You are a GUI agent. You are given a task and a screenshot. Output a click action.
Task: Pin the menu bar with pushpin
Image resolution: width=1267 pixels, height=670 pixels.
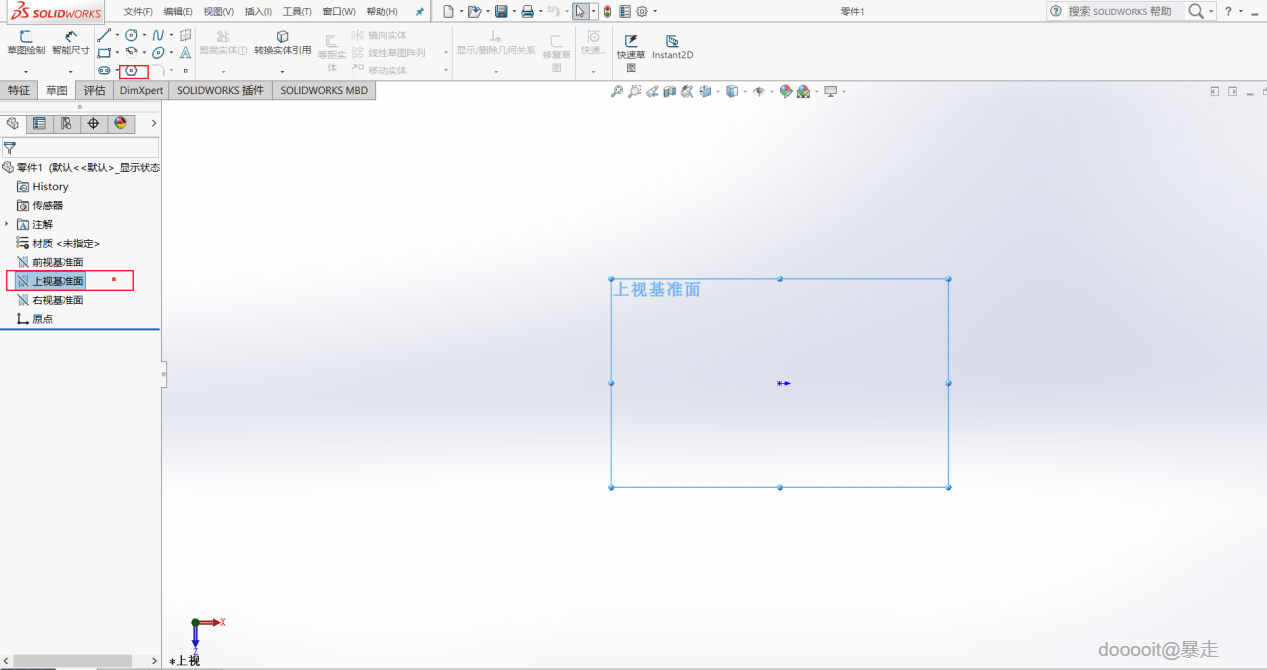[420, 11]
